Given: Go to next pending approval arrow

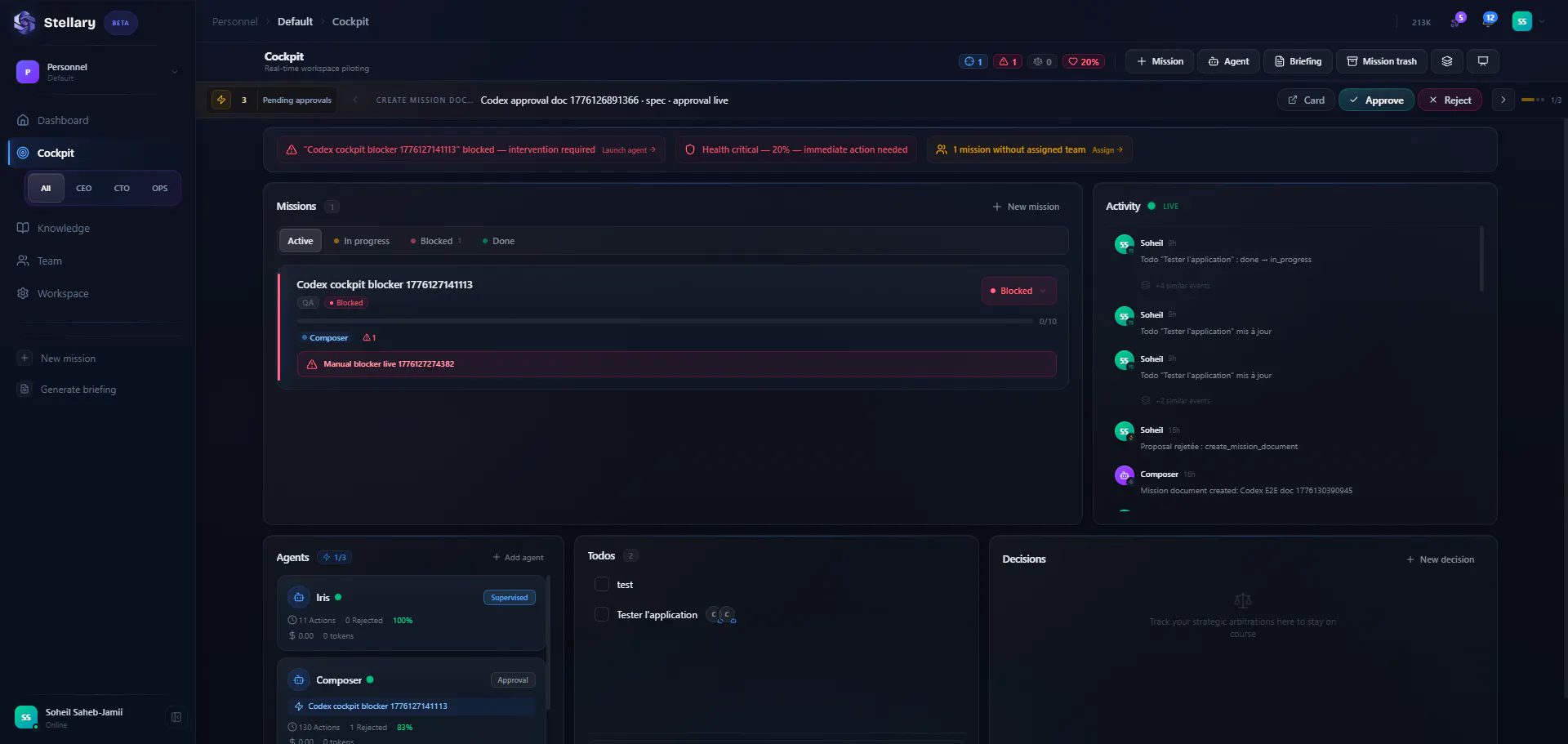Looking at the screenshot, I should pyautogui.click(x=1503, y=100).
